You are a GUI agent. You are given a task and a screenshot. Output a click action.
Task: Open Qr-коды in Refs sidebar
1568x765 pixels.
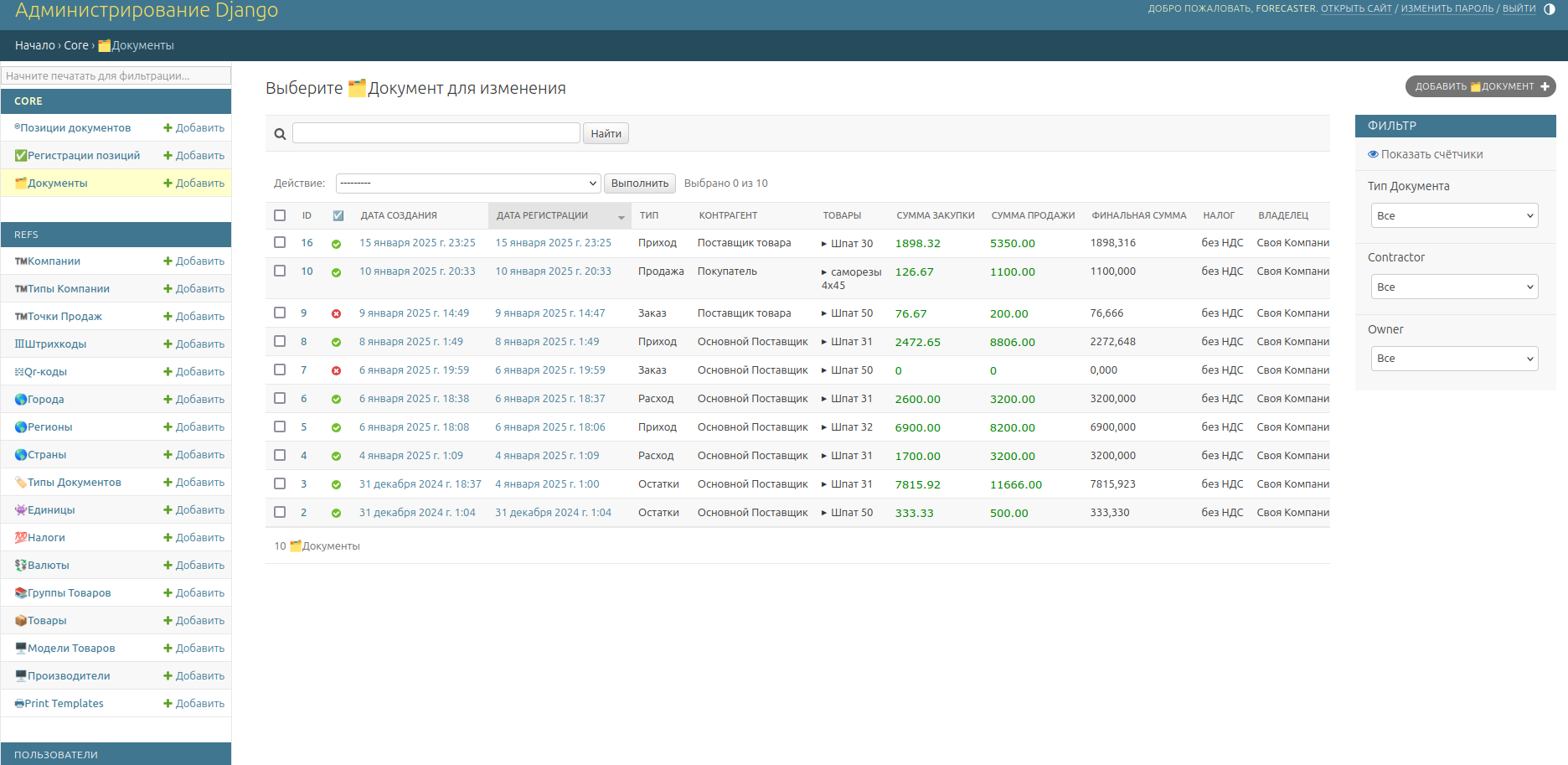pos(40,372)
